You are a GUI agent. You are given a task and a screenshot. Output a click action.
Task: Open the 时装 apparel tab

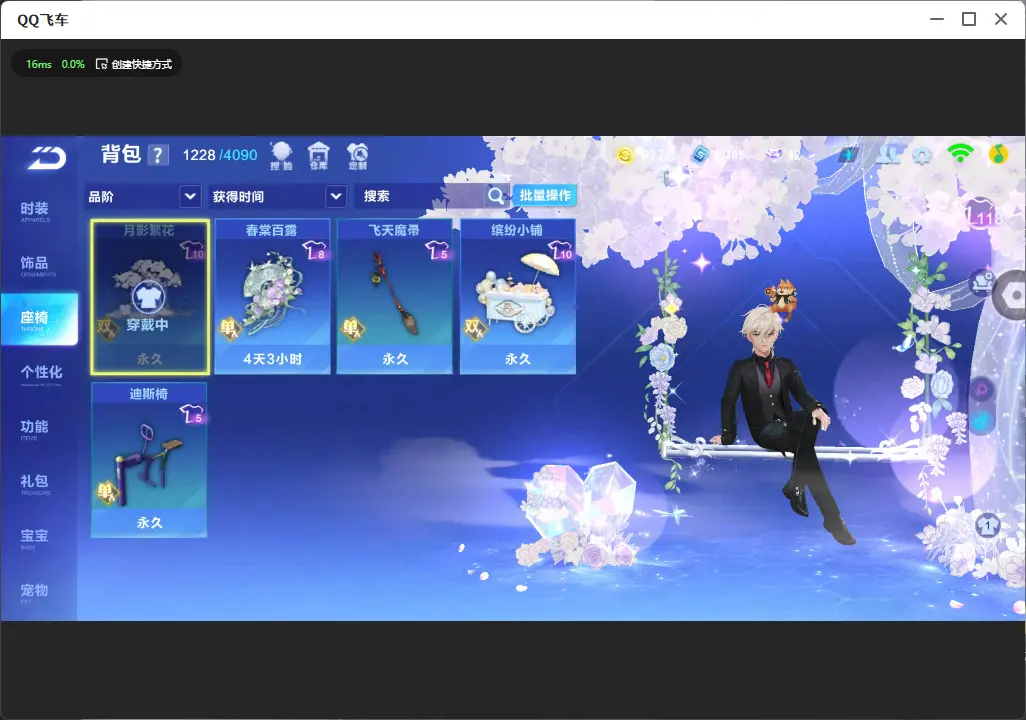[34, 211]
